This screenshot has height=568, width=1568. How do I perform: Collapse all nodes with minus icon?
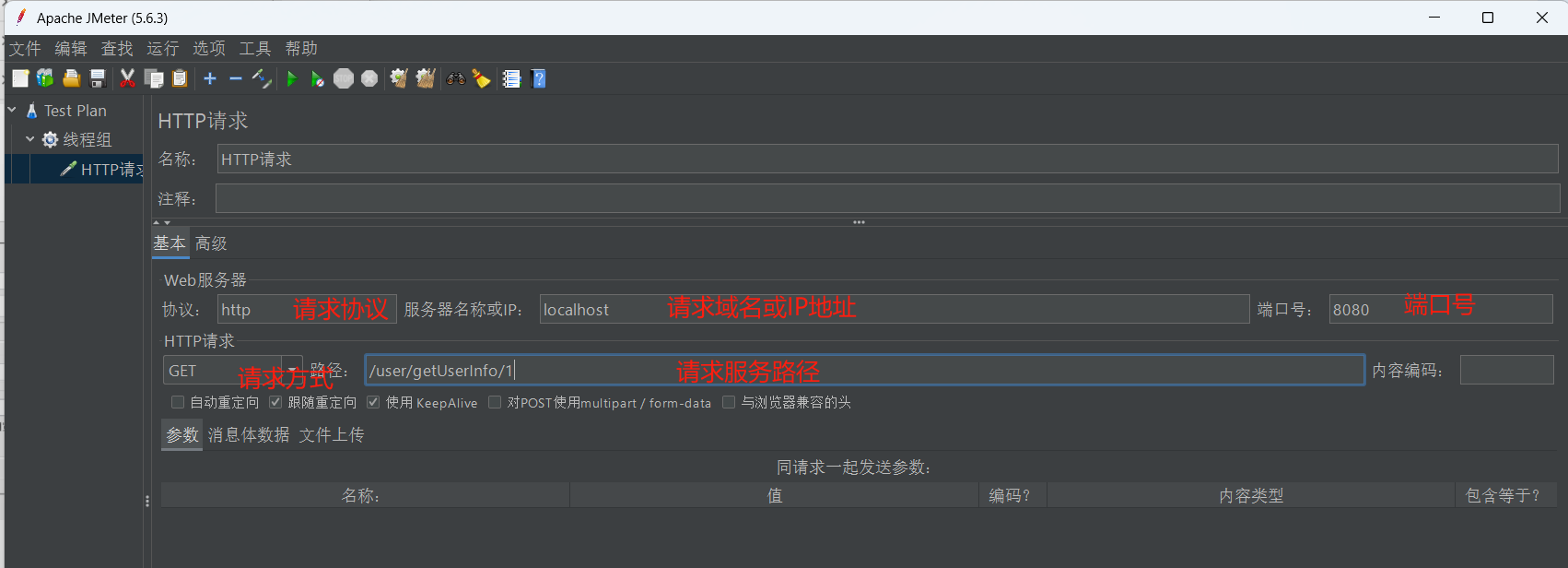236,78
